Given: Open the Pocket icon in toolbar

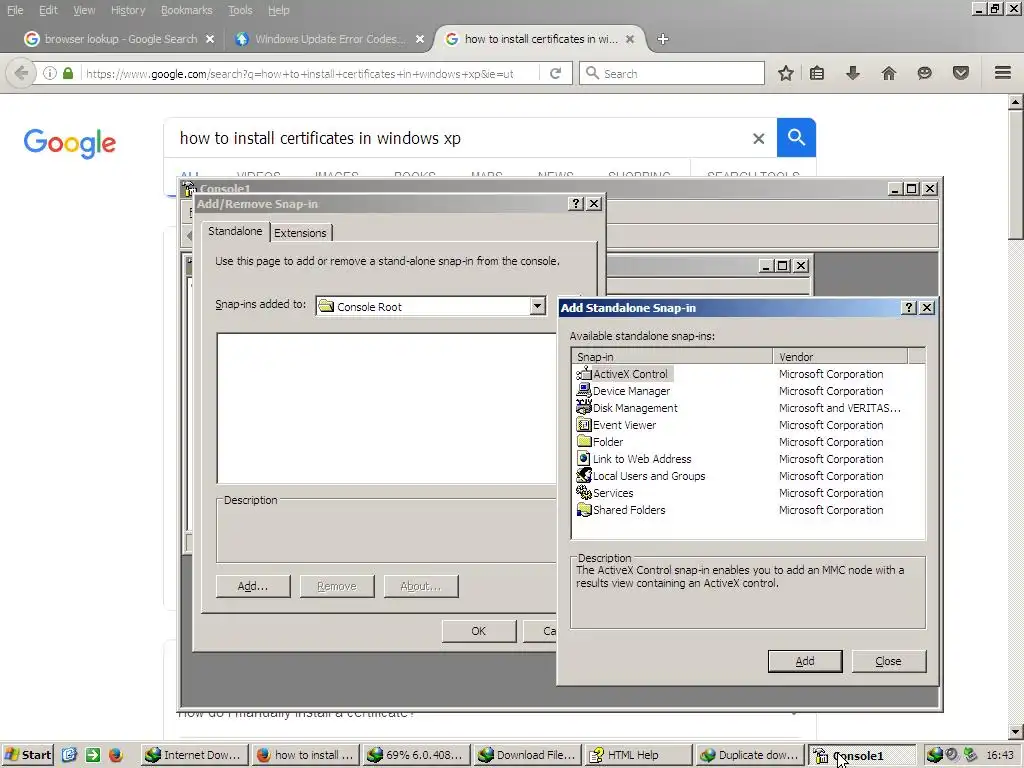Looking at the screenshot, I should pos(960,73).
